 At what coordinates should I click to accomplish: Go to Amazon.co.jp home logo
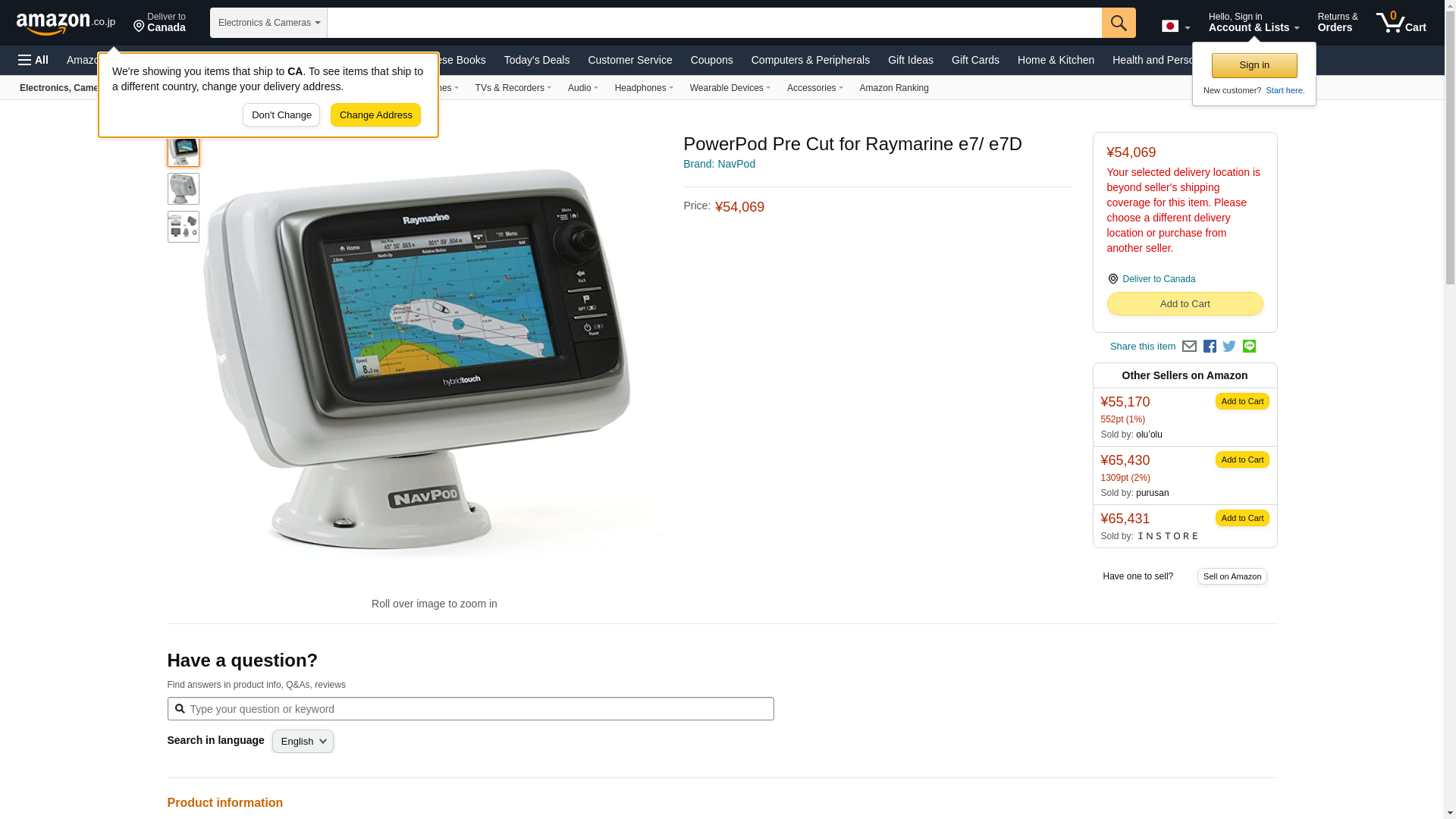coord(66,24)
